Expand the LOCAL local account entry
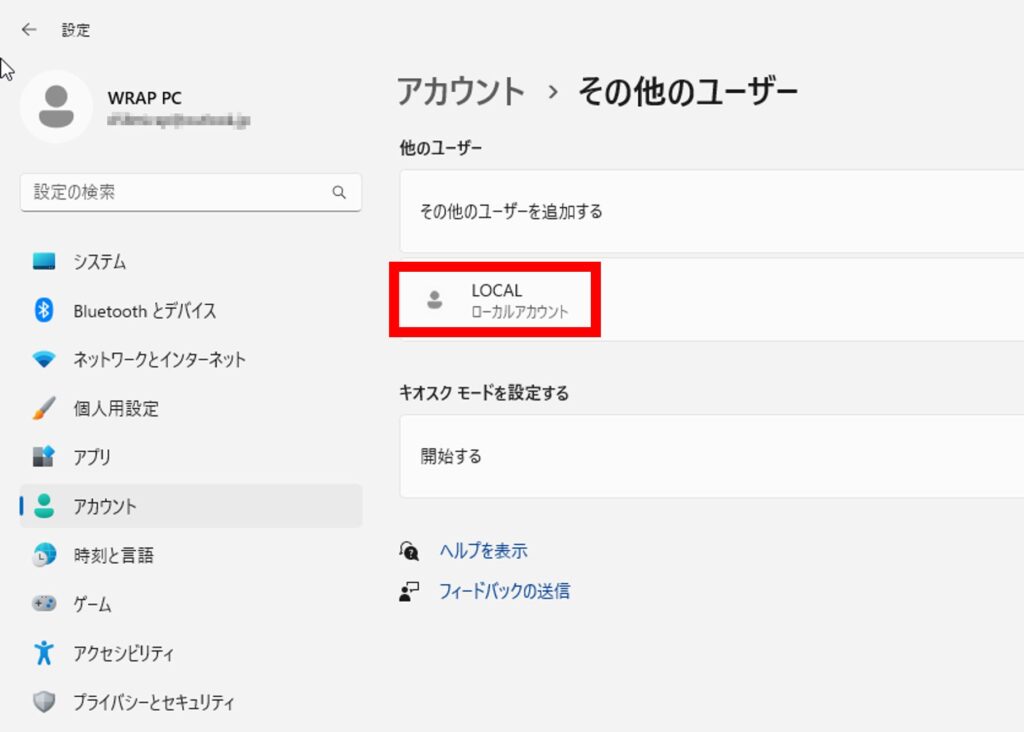This screenshot has height=732, width=1024. point(496,300)
